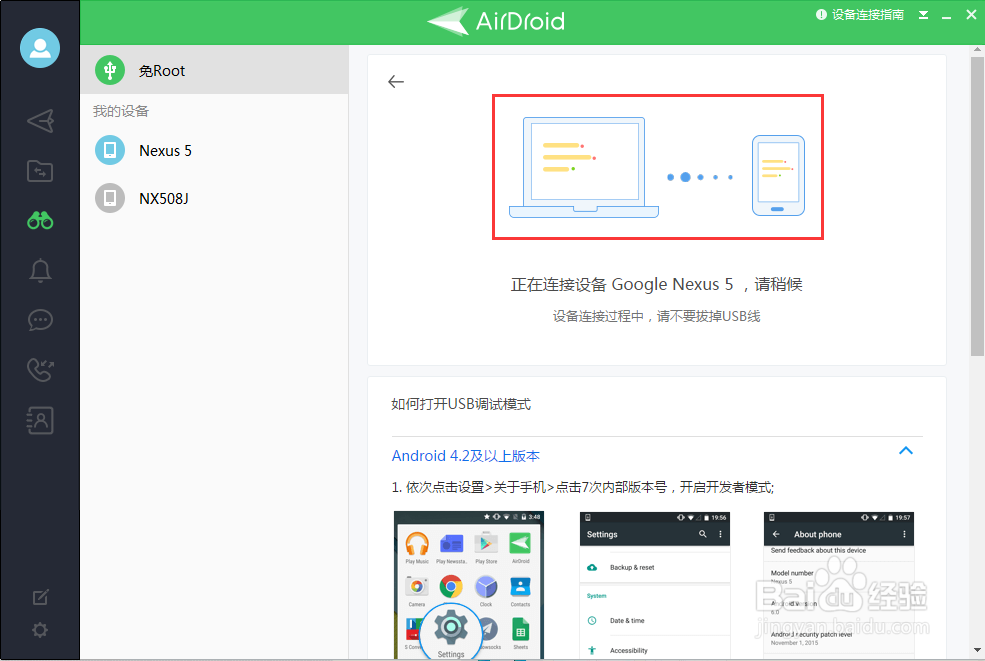Select NX508J in my devices

tap(214, 198)
